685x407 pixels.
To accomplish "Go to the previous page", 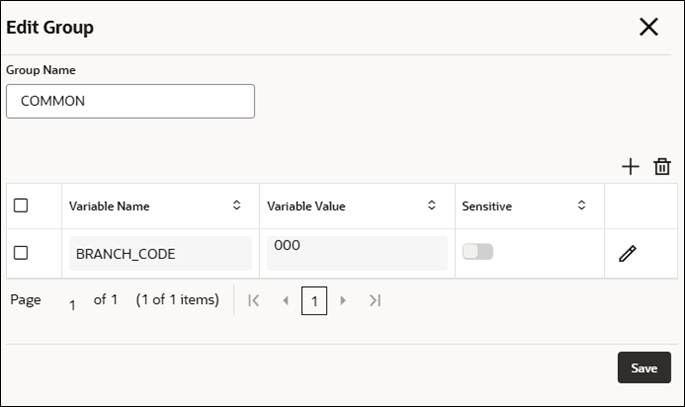I will 285,300.
